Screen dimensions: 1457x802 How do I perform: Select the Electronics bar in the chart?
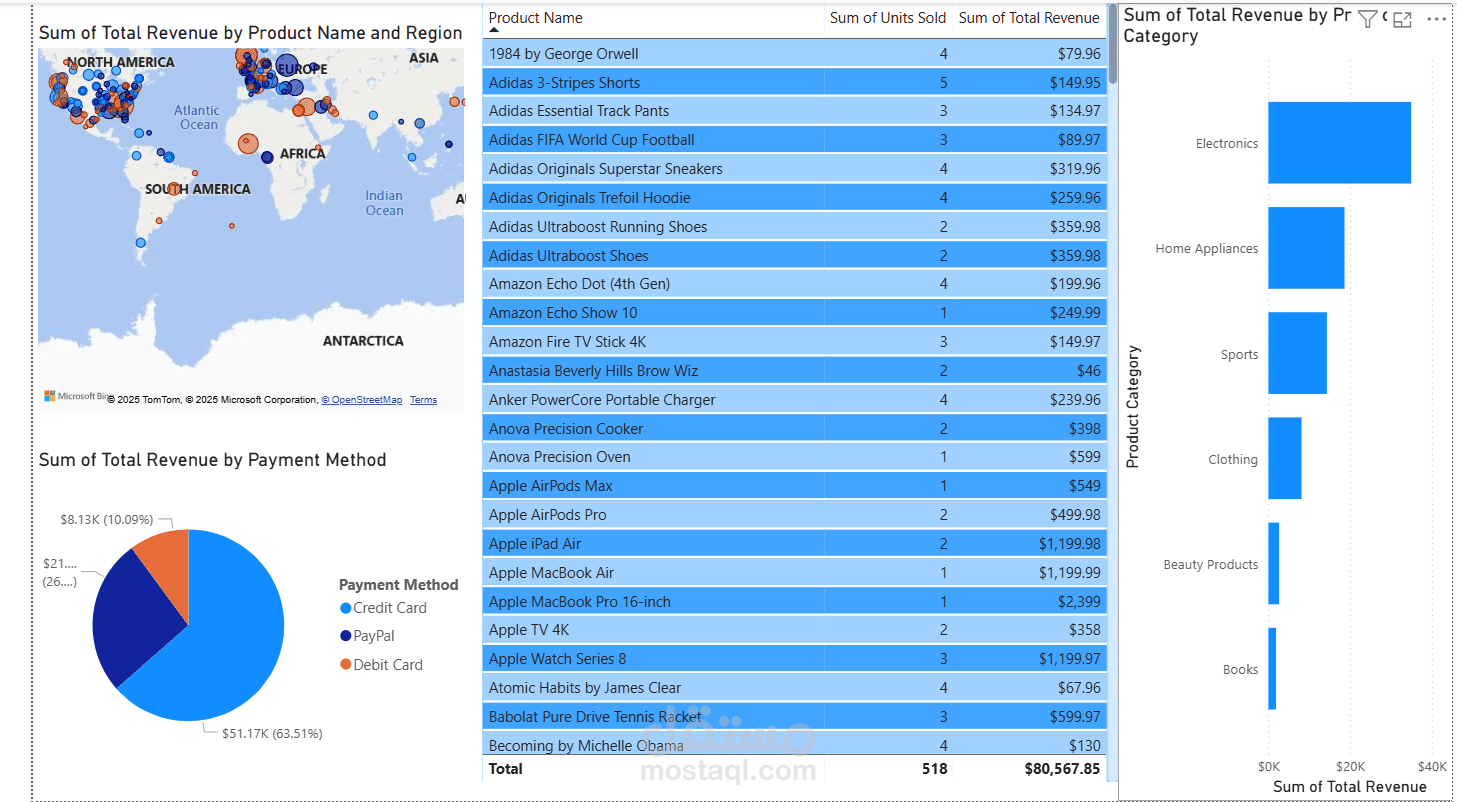[1339, 143]
